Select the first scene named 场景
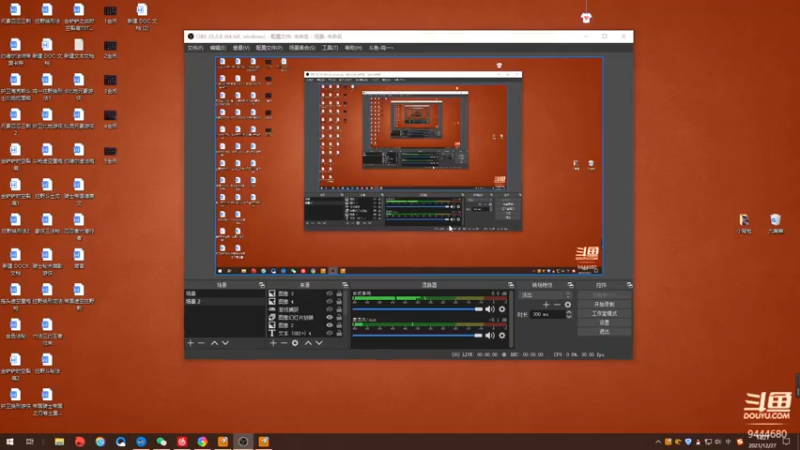The width and height of the screenshot is (800, 450). pyautogui.click(x=225, y=294)
